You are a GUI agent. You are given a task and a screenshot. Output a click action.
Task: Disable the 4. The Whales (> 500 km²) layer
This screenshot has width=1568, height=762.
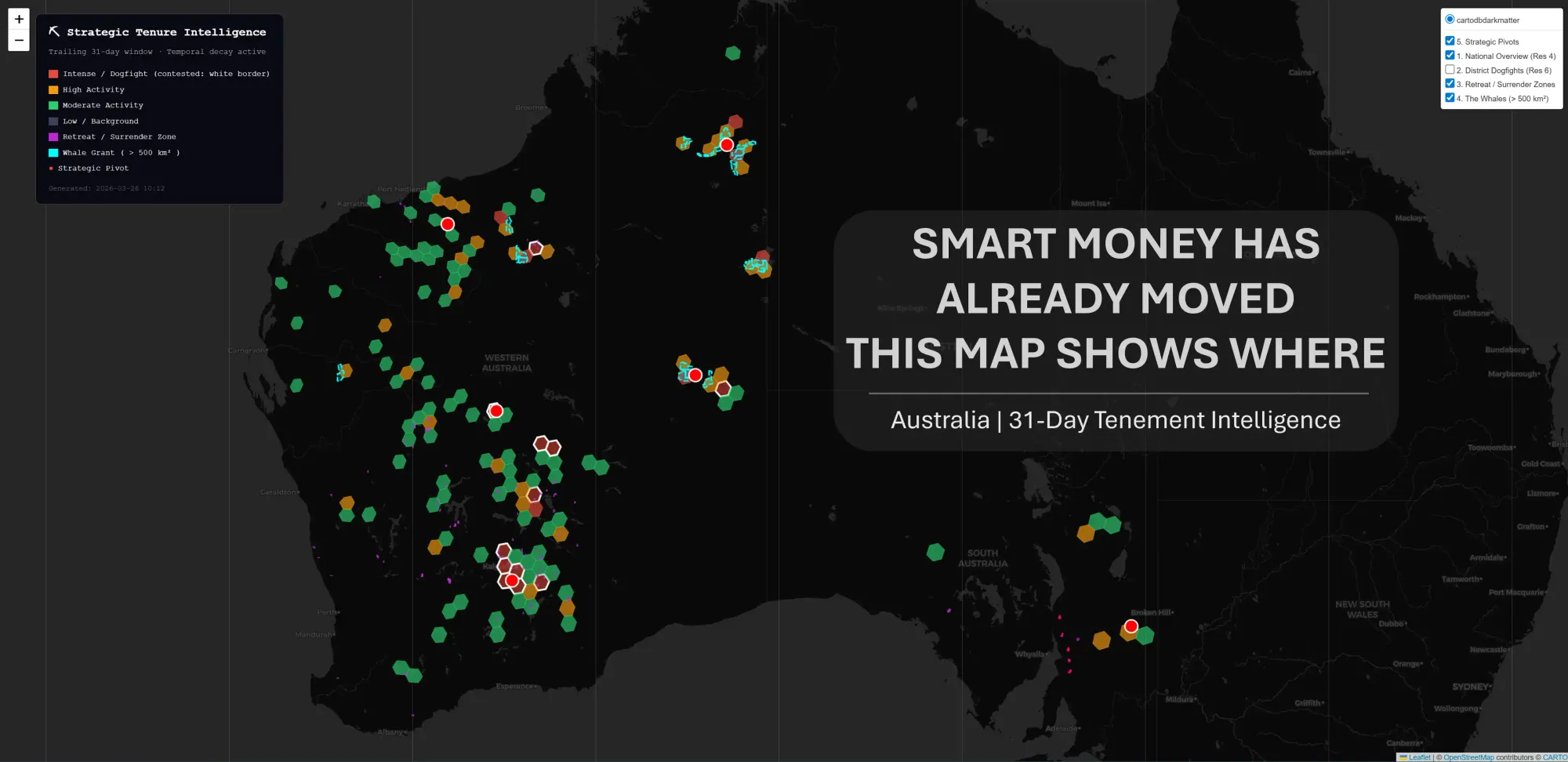point(1449,97)
